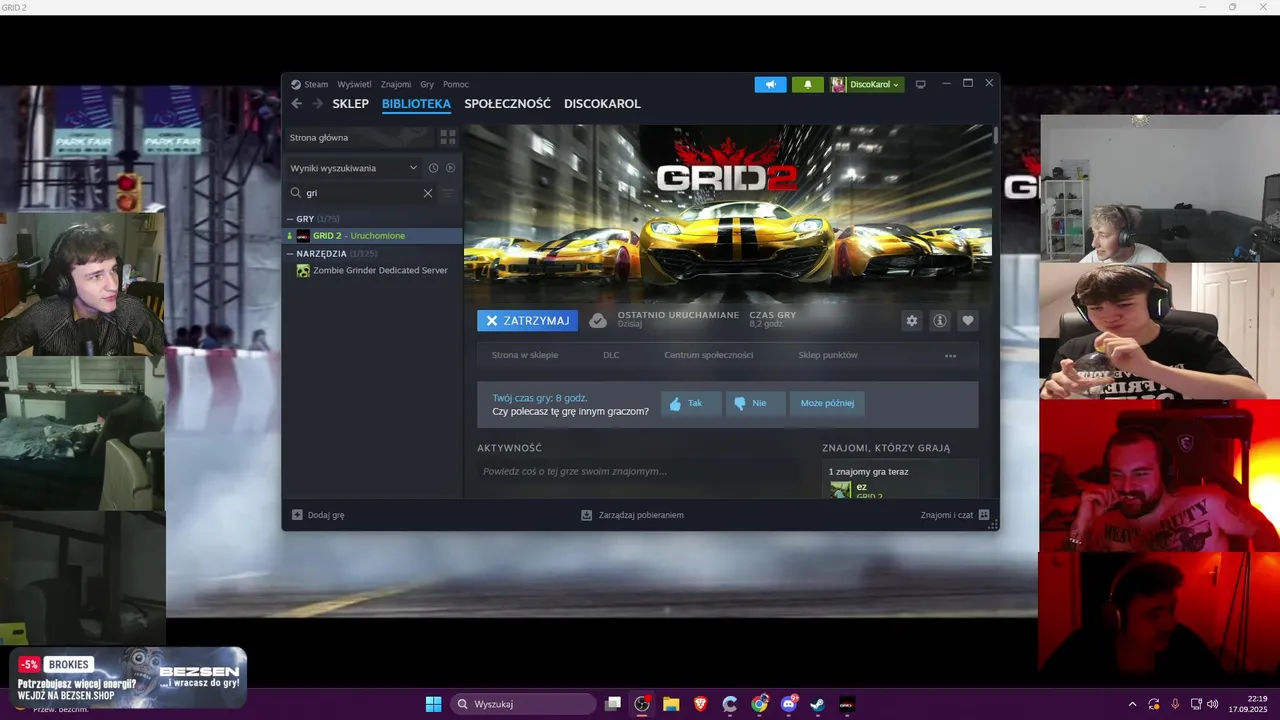
Task: Open the clock and date panel
Action: pos(1248,704)
